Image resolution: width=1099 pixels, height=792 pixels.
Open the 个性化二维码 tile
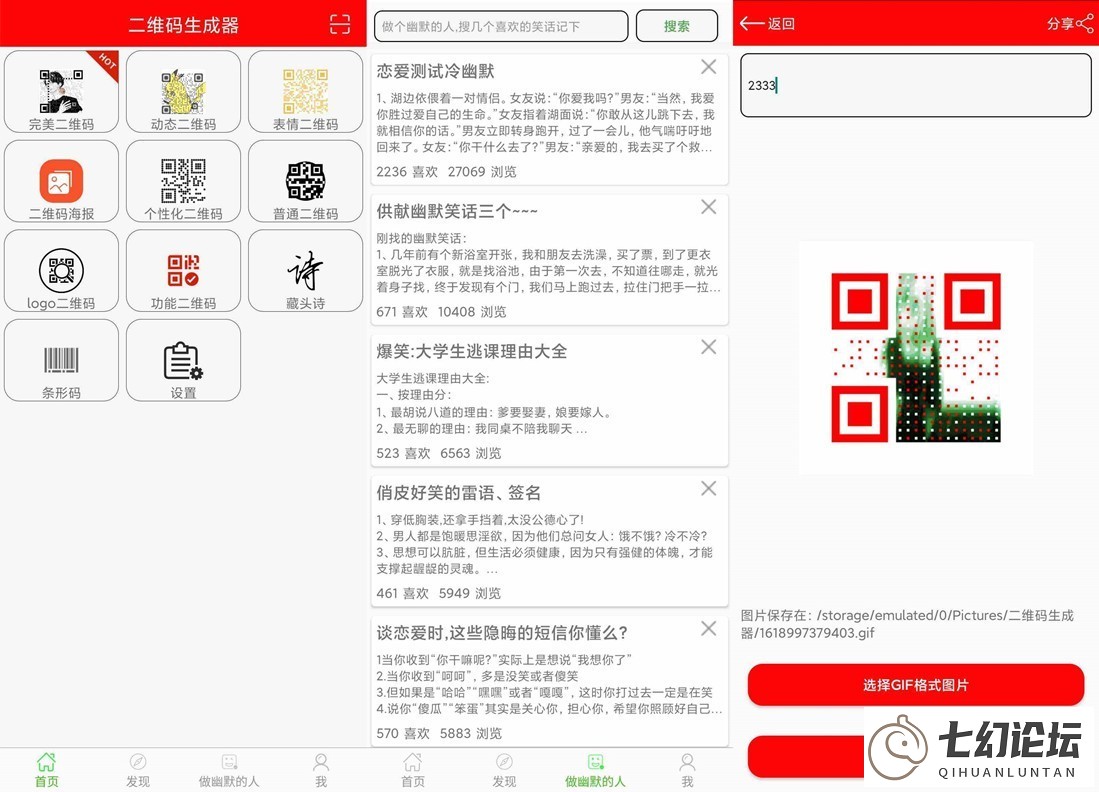184,182
